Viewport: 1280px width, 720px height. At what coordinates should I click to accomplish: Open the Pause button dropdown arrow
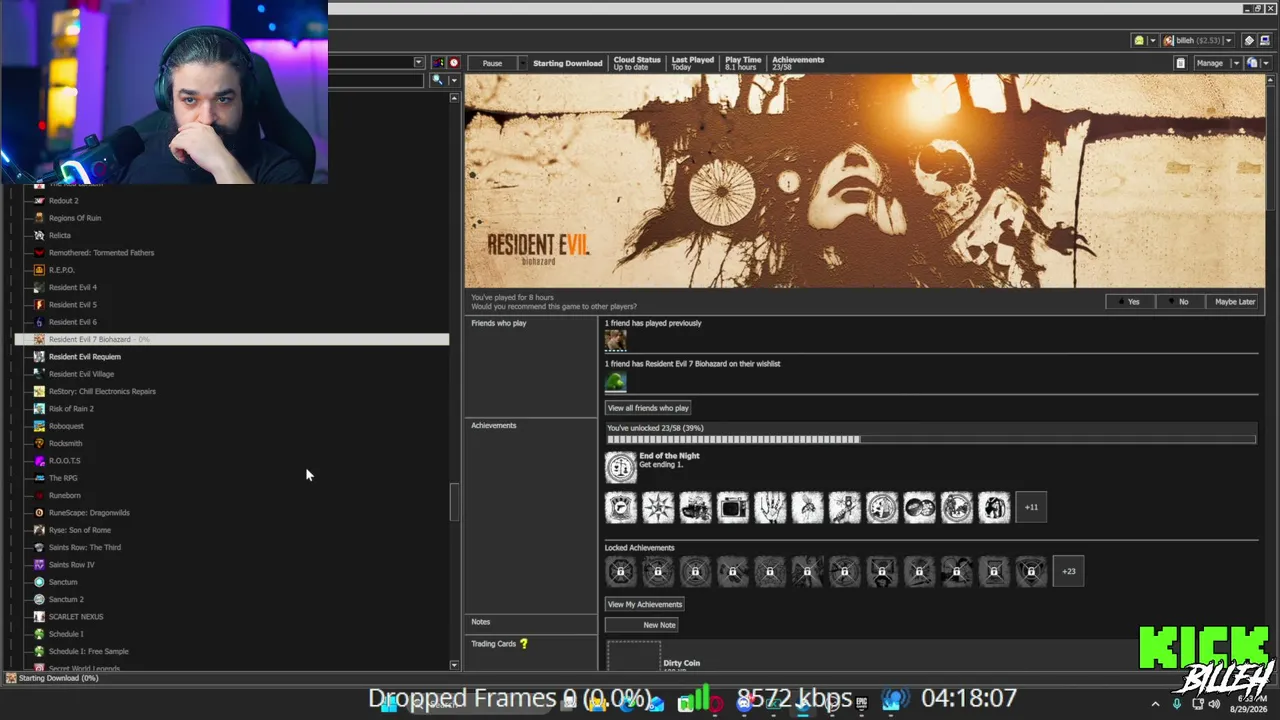[522, 63]
